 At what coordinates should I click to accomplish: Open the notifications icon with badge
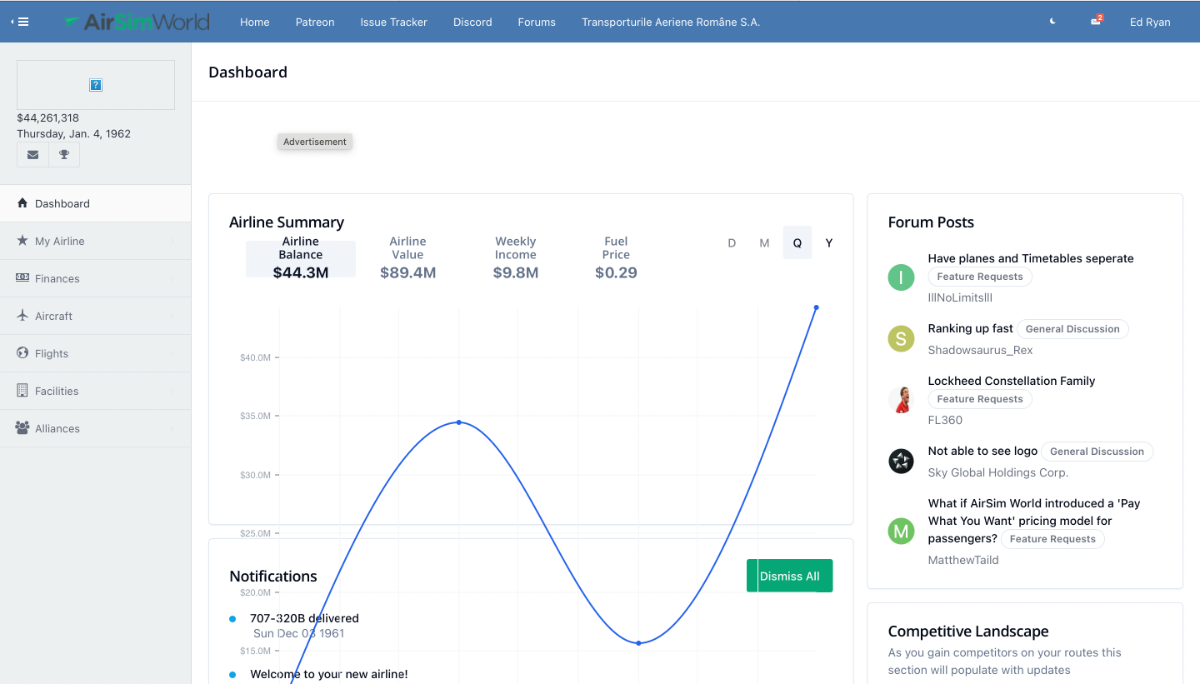(1096, 21)
